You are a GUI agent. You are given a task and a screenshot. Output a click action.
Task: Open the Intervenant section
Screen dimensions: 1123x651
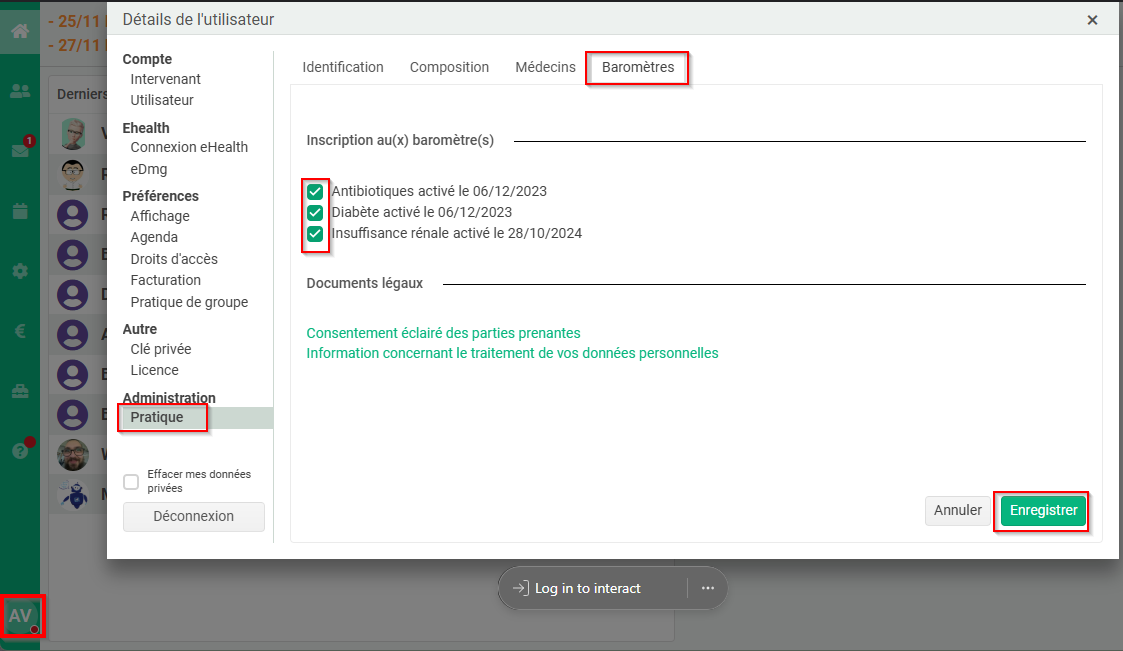tap(165, 79)
